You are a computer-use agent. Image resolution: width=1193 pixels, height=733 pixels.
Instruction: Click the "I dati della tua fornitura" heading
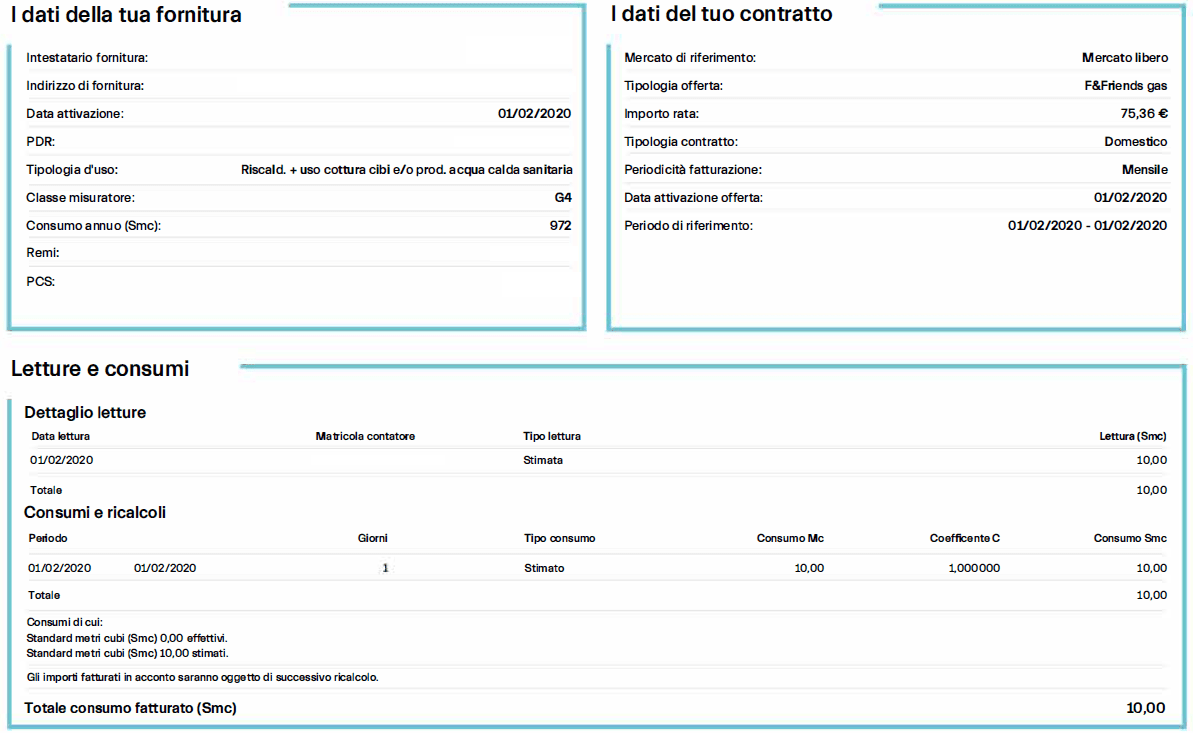tap(126, 15)
